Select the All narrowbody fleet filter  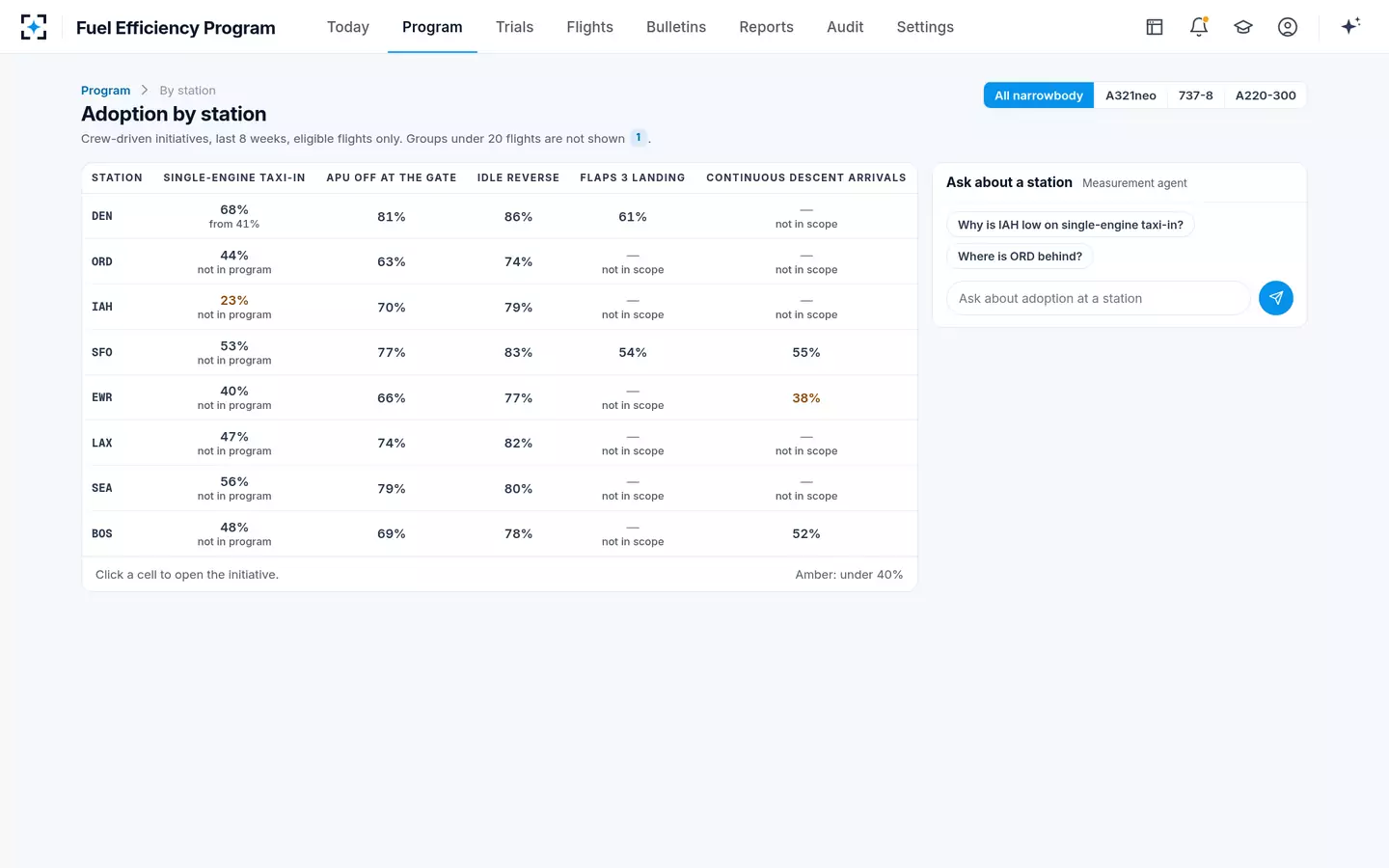coord(1039,95)
